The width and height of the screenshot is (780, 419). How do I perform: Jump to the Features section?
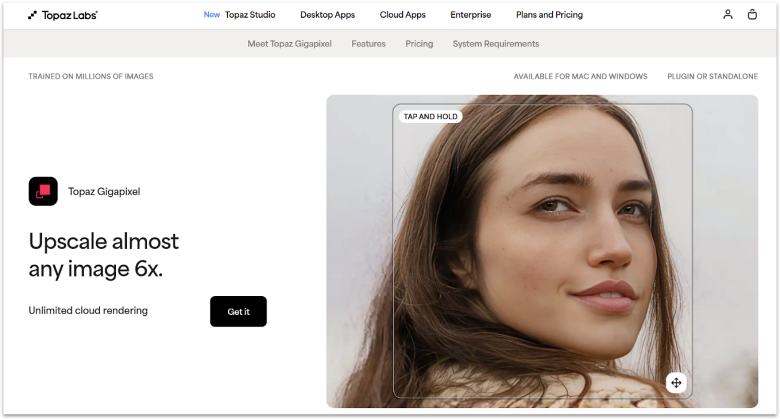369,44
